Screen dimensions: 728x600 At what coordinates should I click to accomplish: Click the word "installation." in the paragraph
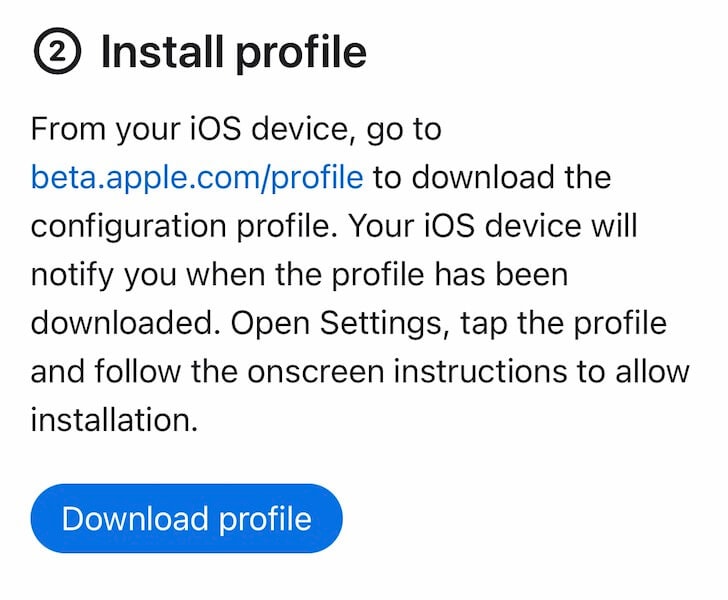pos(114,418)
